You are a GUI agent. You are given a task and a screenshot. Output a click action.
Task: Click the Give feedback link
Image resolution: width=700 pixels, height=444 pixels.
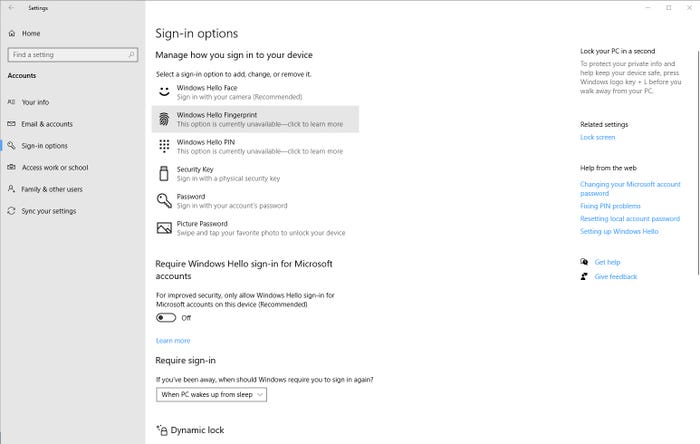[616, 277]
